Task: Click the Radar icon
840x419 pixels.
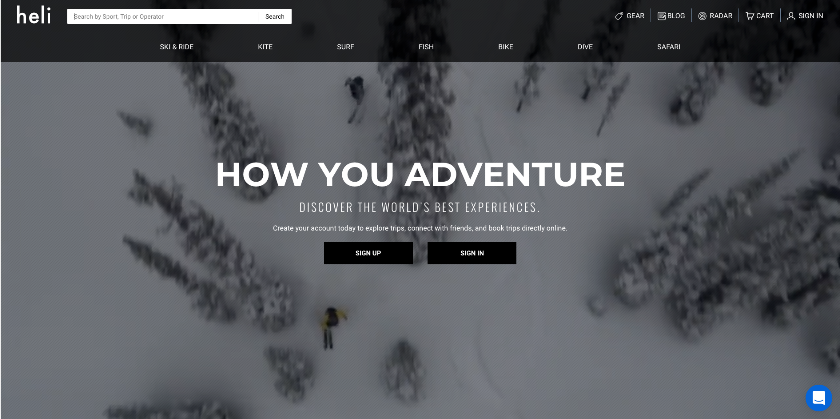Action: [702, 16]
